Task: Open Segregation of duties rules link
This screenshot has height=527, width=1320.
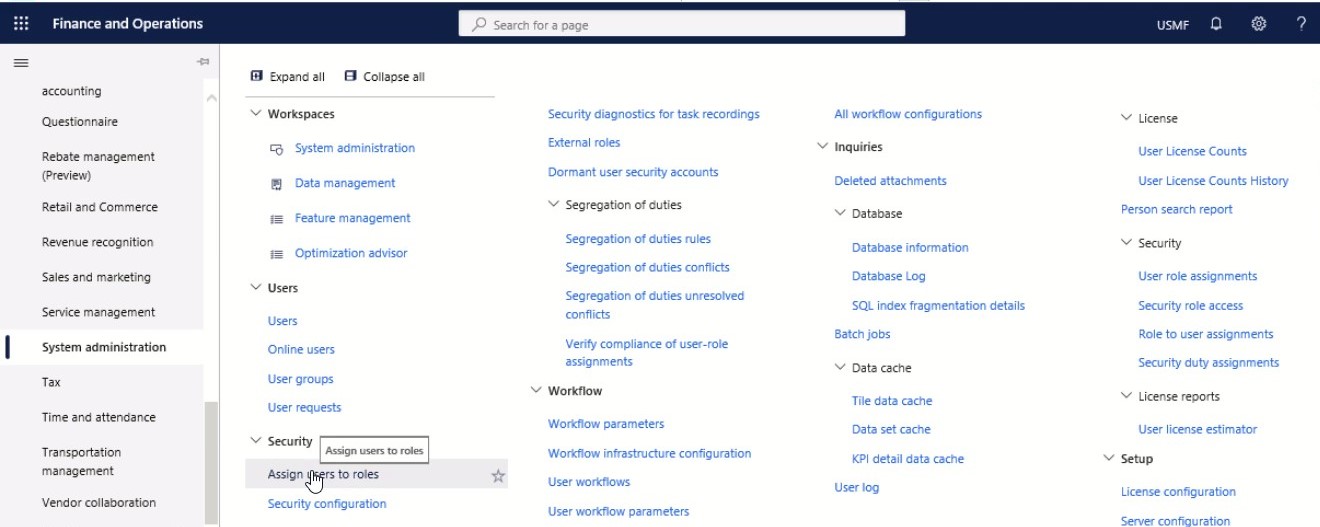Action: pyautogui.click(x=638, y=239)
